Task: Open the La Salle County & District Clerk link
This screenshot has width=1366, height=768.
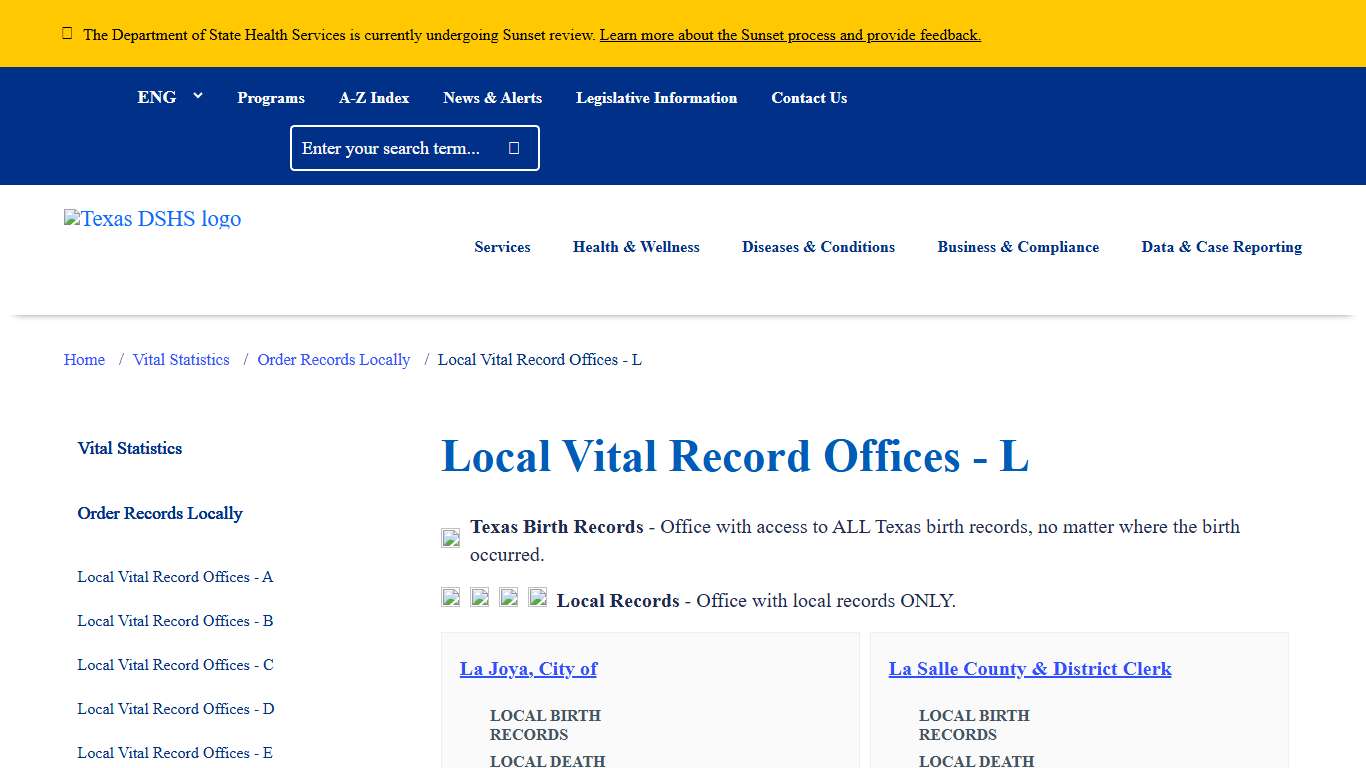Action: coord(1030,669)
